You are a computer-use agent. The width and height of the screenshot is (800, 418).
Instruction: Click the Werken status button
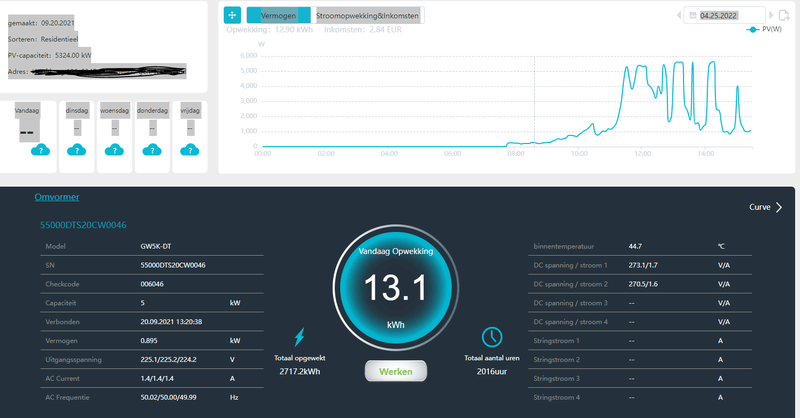click(396, 372)
